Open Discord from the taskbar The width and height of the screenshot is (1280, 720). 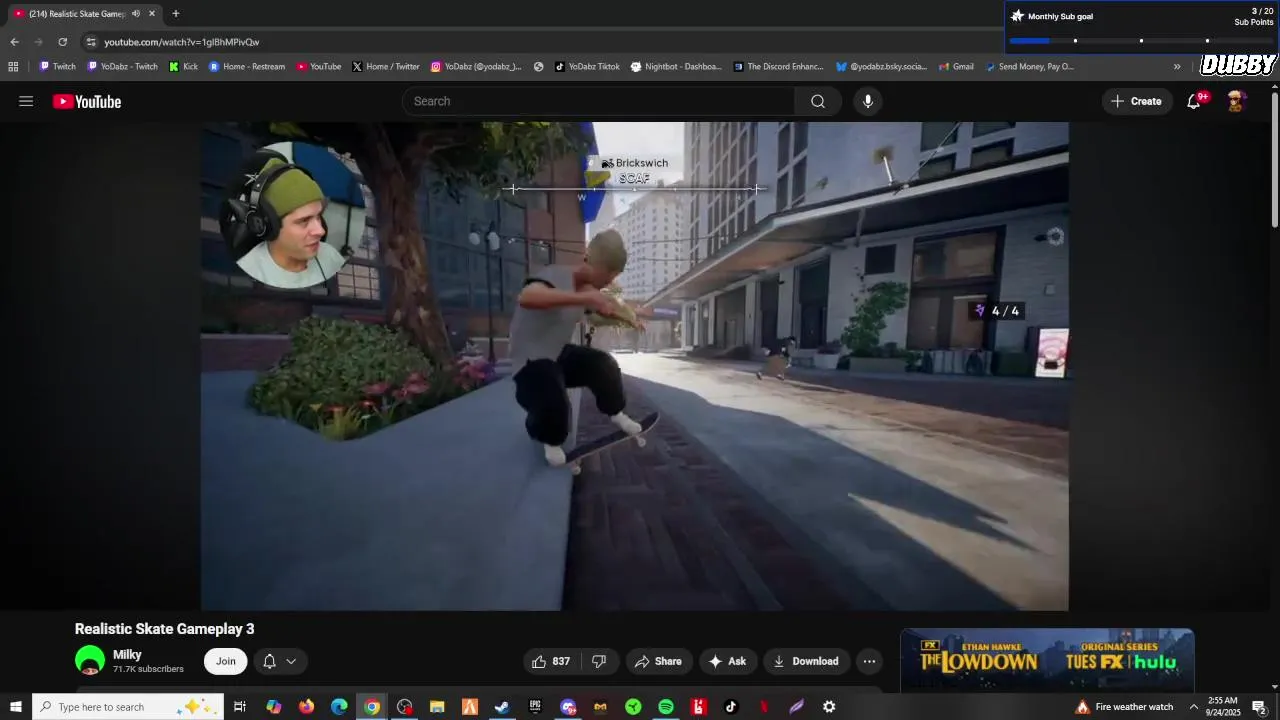tap(568, 707)
